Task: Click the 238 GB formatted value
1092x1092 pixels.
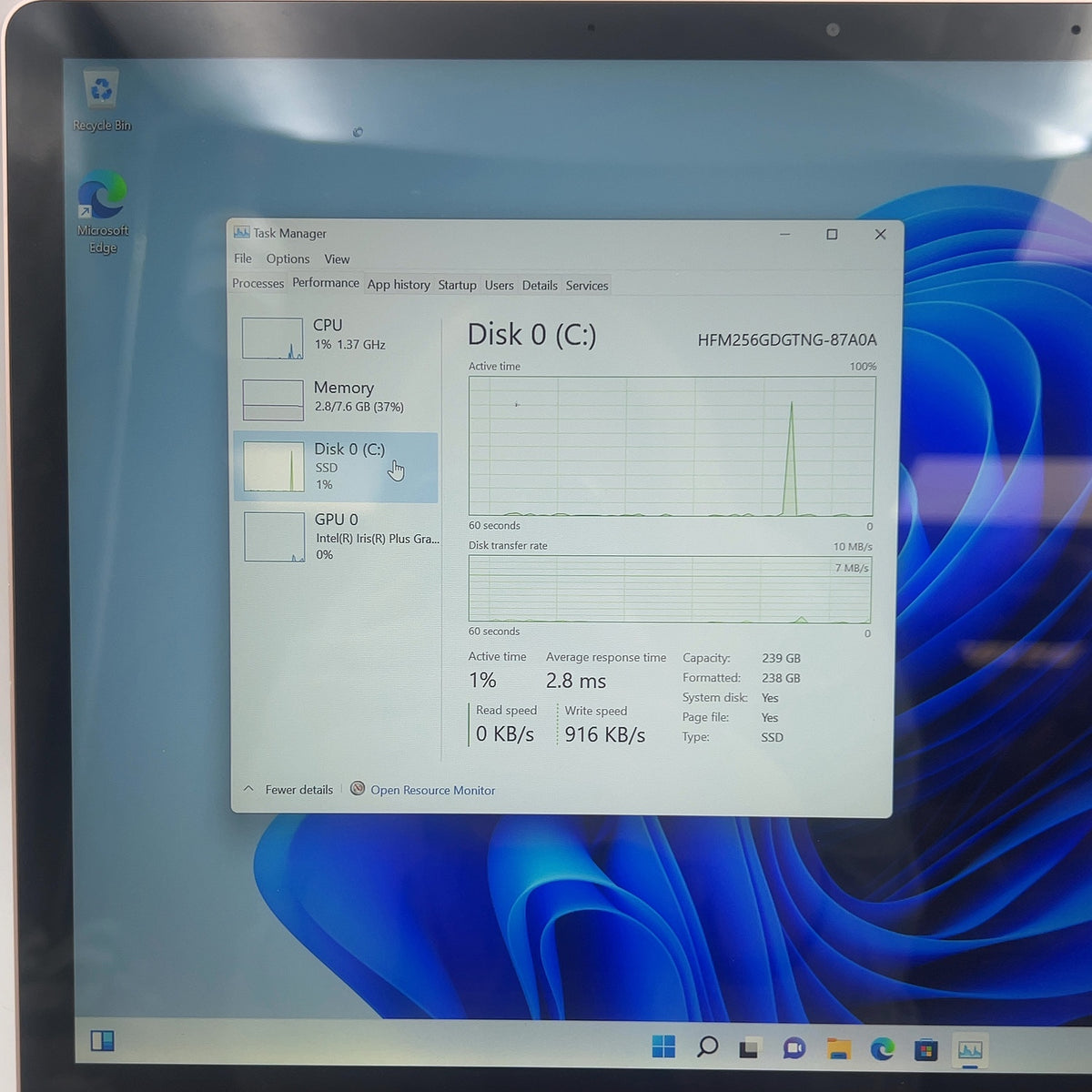Action: click(781, 678)
